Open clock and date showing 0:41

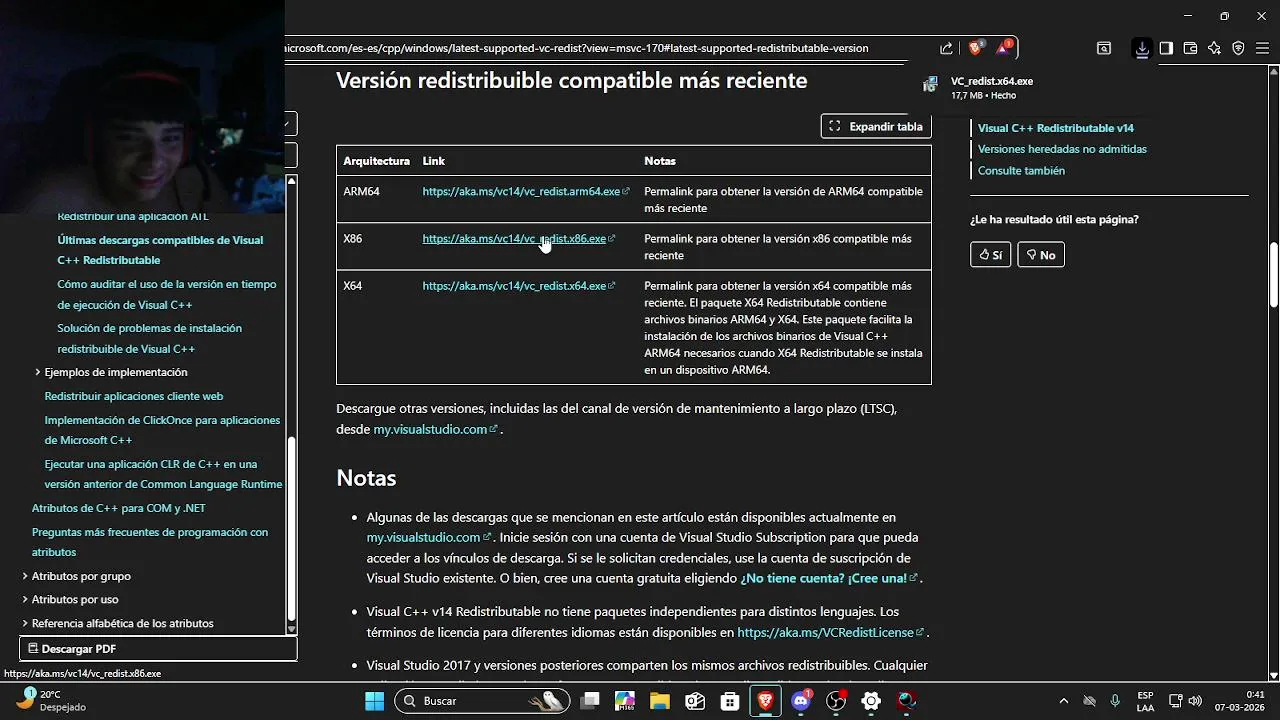[1239, 701]
